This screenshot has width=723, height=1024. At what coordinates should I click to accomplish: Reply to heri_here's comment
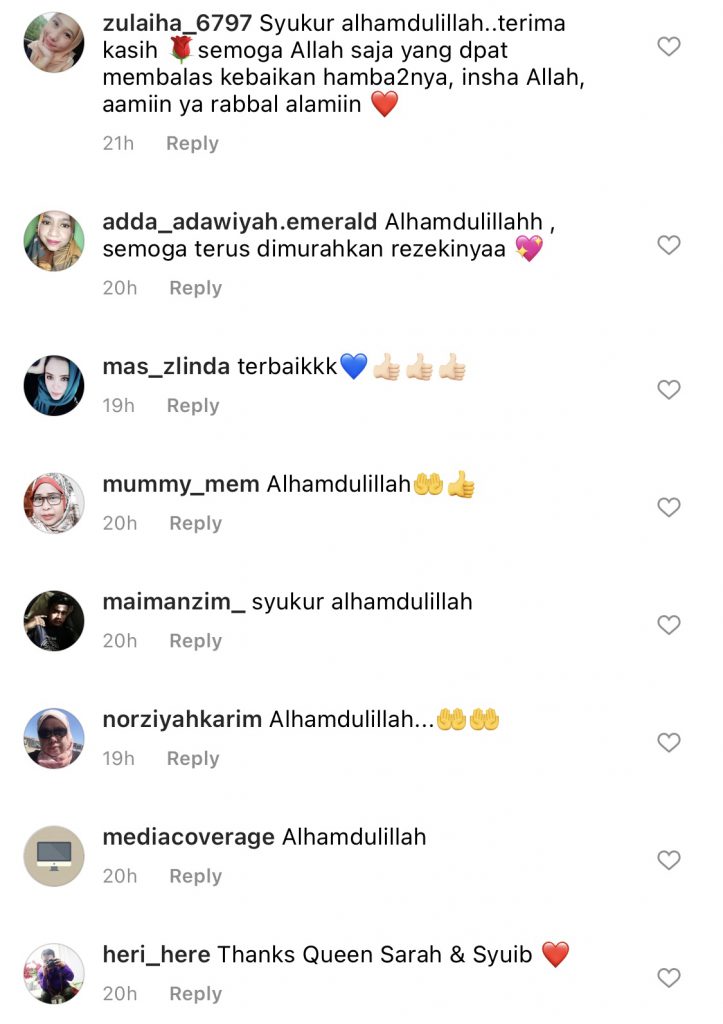click(x=195, y=994)
